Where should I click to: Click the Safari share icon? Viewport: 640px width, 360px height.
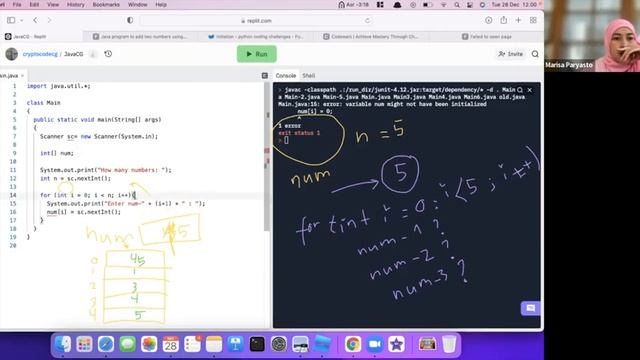(504, 20)
